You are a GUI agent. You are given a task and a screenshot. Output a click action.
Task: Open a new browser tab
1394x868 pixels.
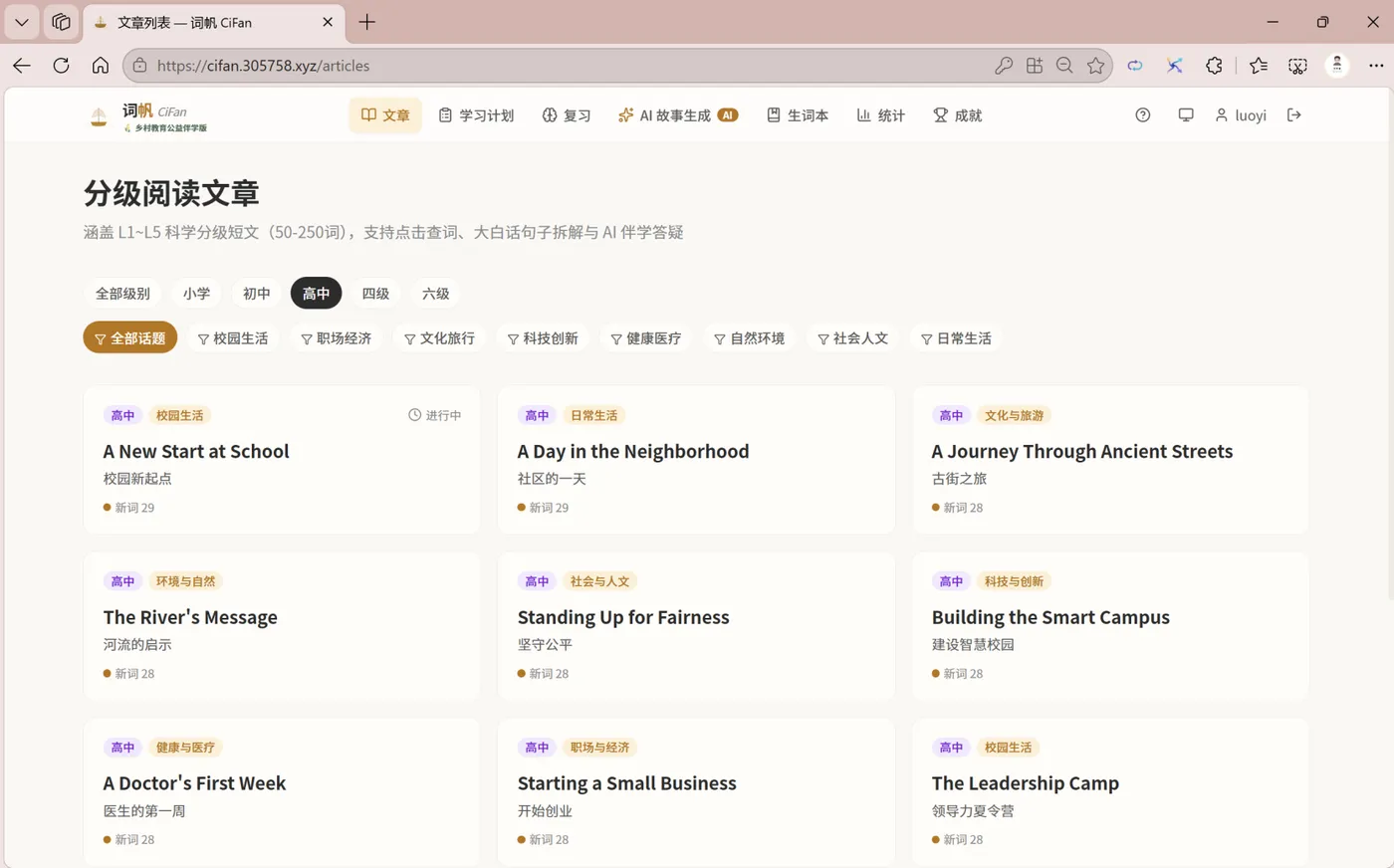click(x=367, y=22)
